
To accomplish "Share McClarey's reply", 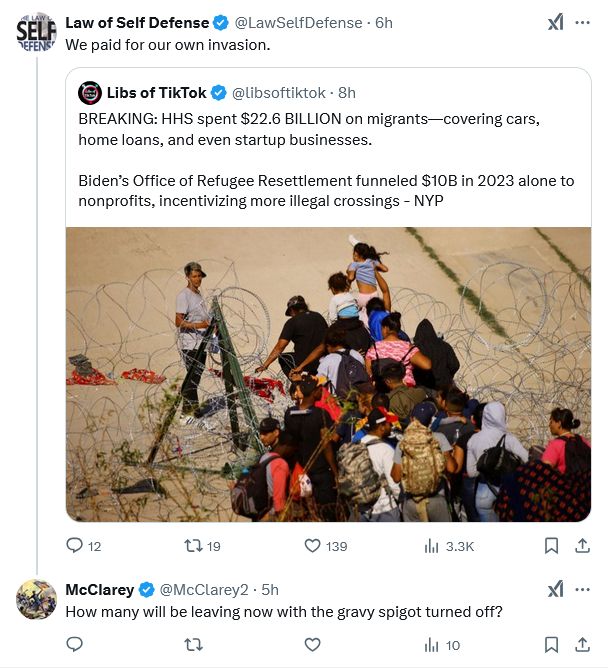I will pos(582,645).
